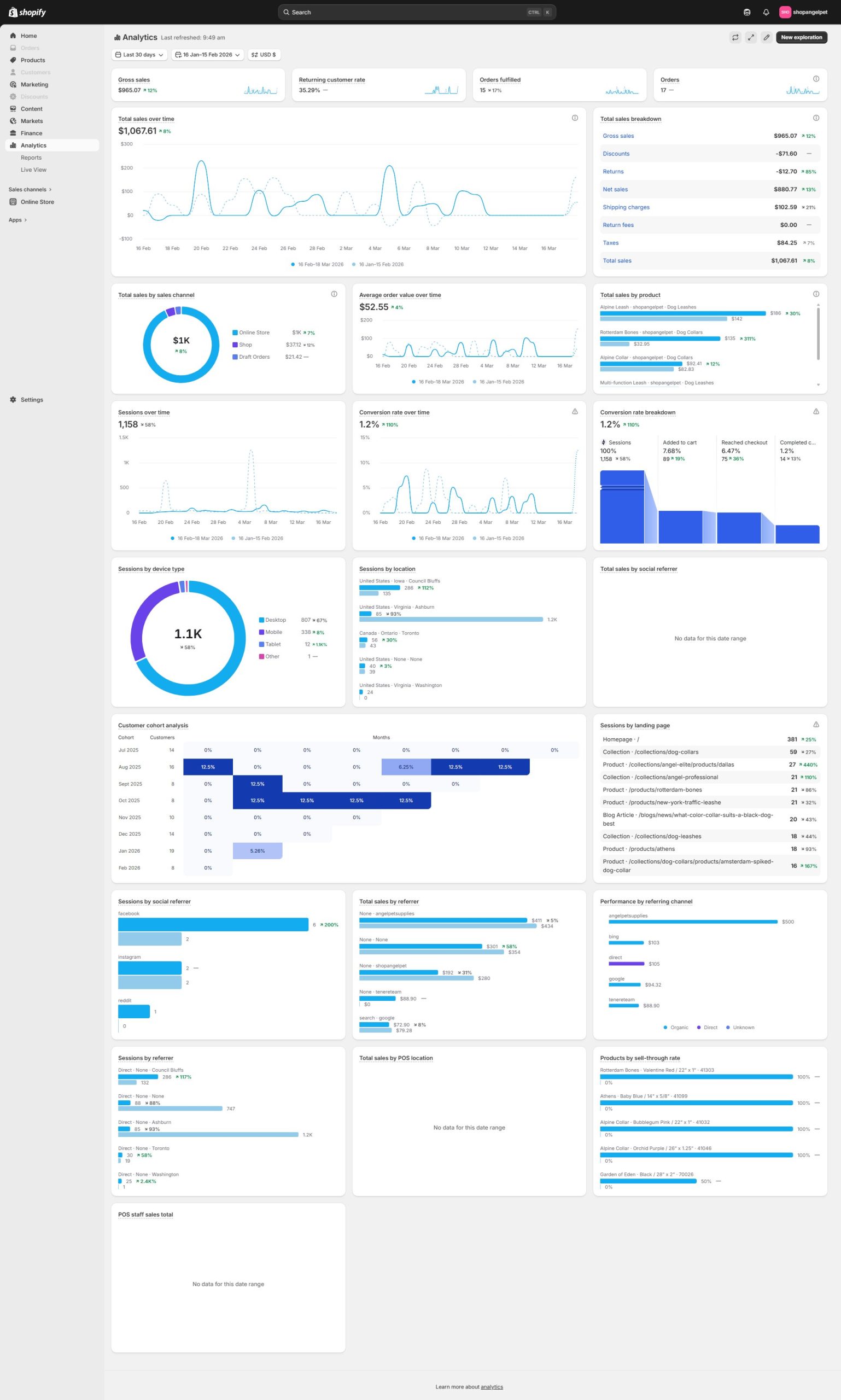Toggle the 16 Feb–18 Mar 2026 legend in Total sales

[317, 264]
